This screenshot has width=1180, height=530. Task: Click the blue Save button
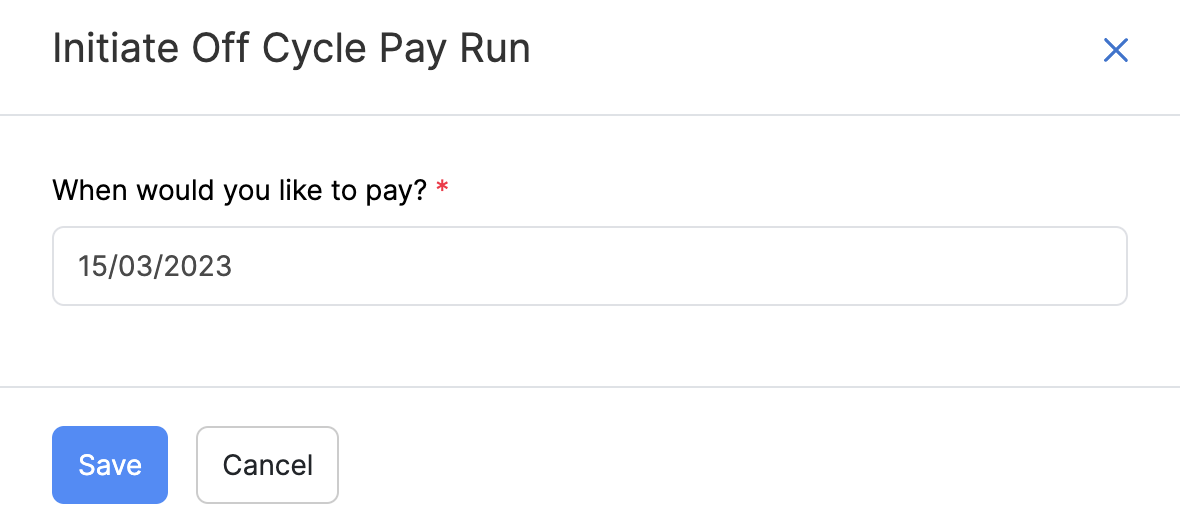(110, 465)
